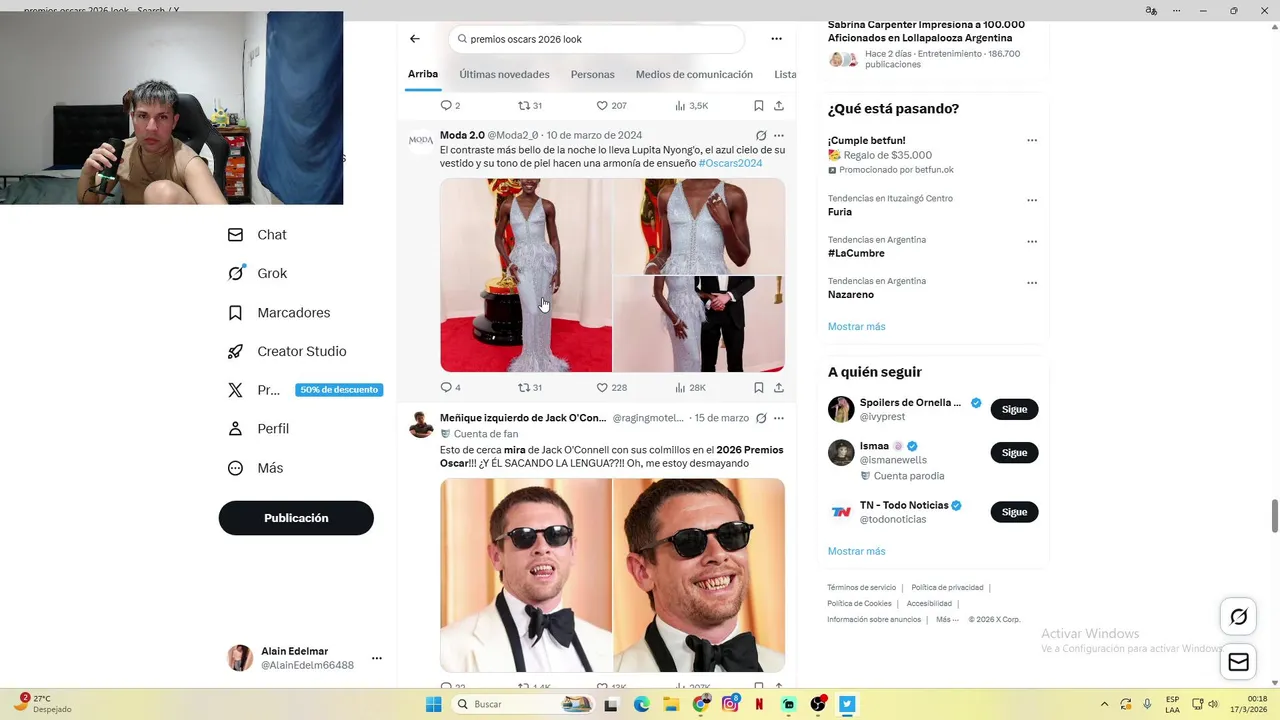Open Lupita full-length gown photo
Viewport: 1280px width, 720px height.
pyautogui.click(x=526, y=275)
